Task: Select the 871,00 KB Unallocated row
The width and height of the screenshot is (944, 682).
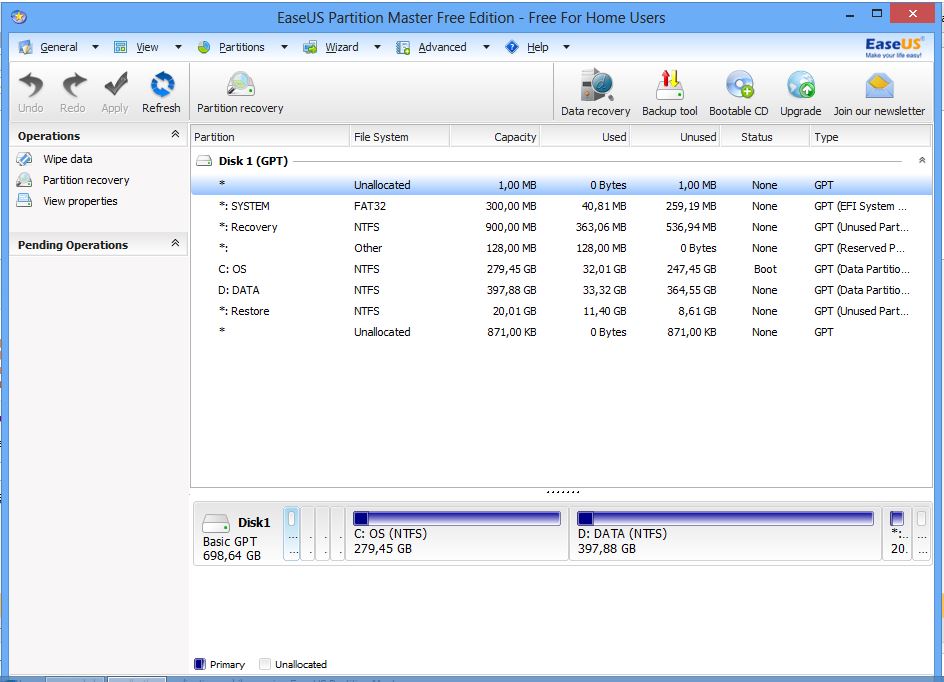Action: pyautogui.click(x=561, y=332)
